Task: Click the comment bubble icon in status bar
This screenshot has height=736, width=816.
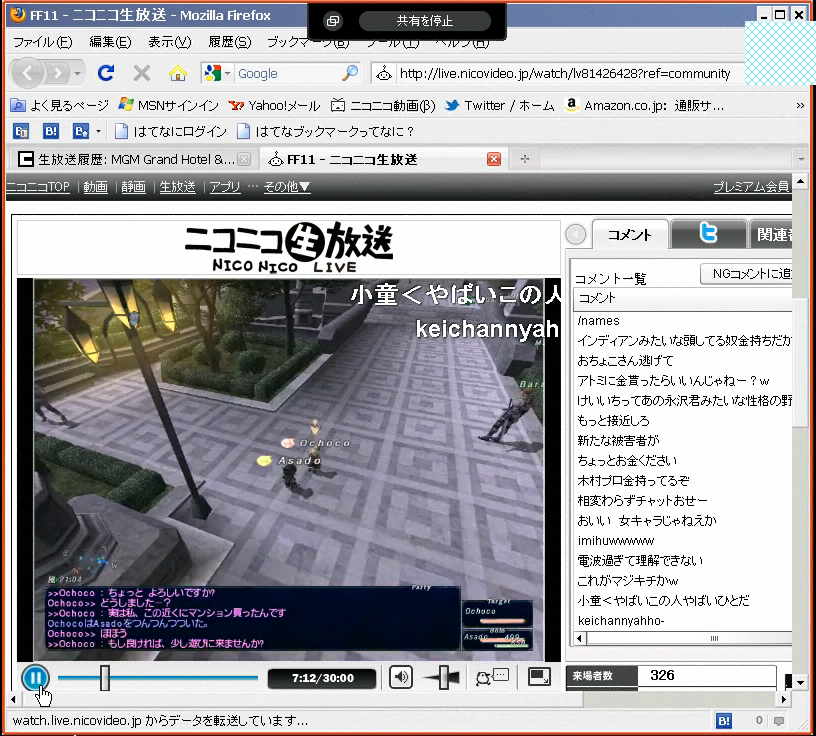Action: tap(779, 721)
